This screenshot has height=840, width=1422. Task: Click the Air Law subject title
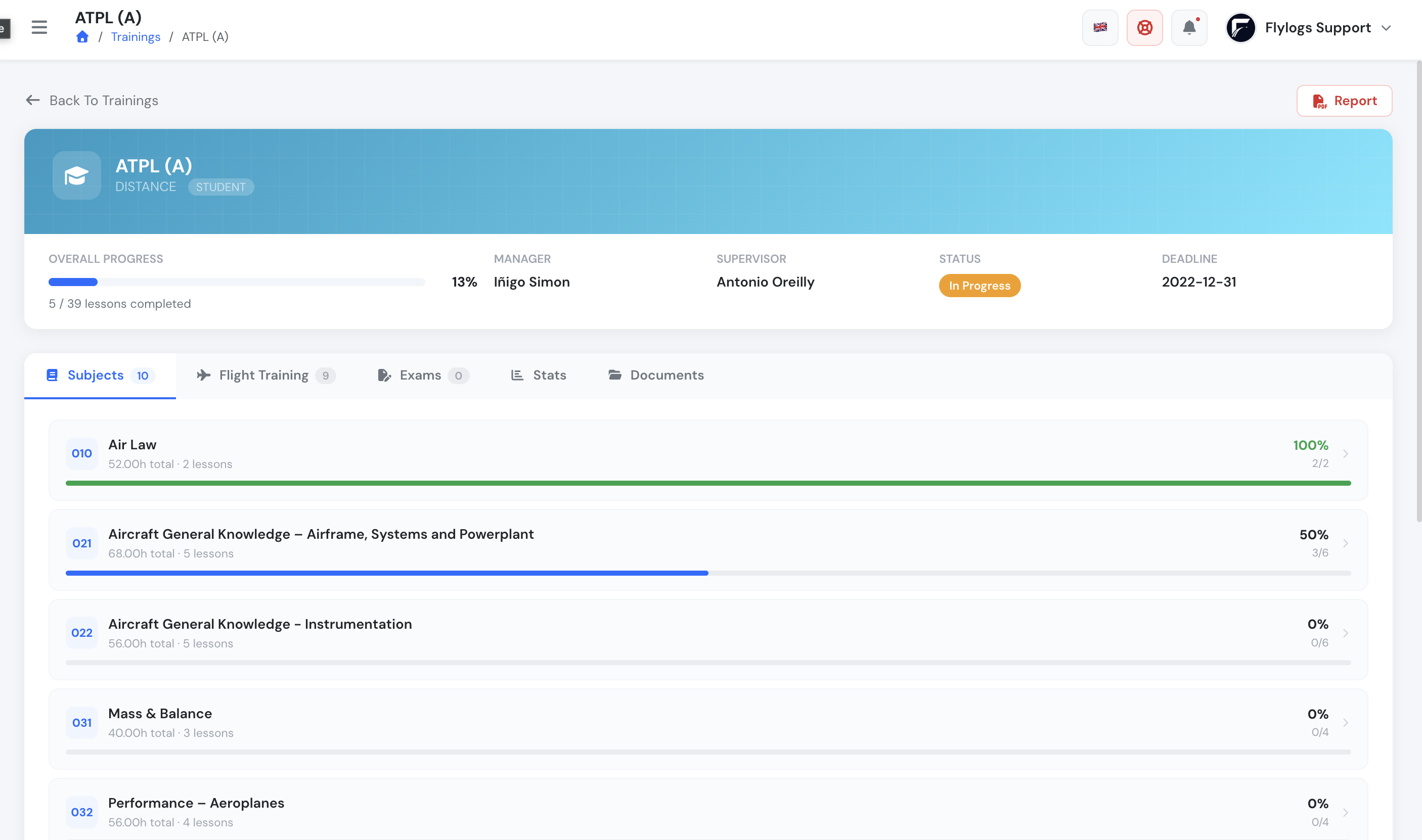pos(132,445)
